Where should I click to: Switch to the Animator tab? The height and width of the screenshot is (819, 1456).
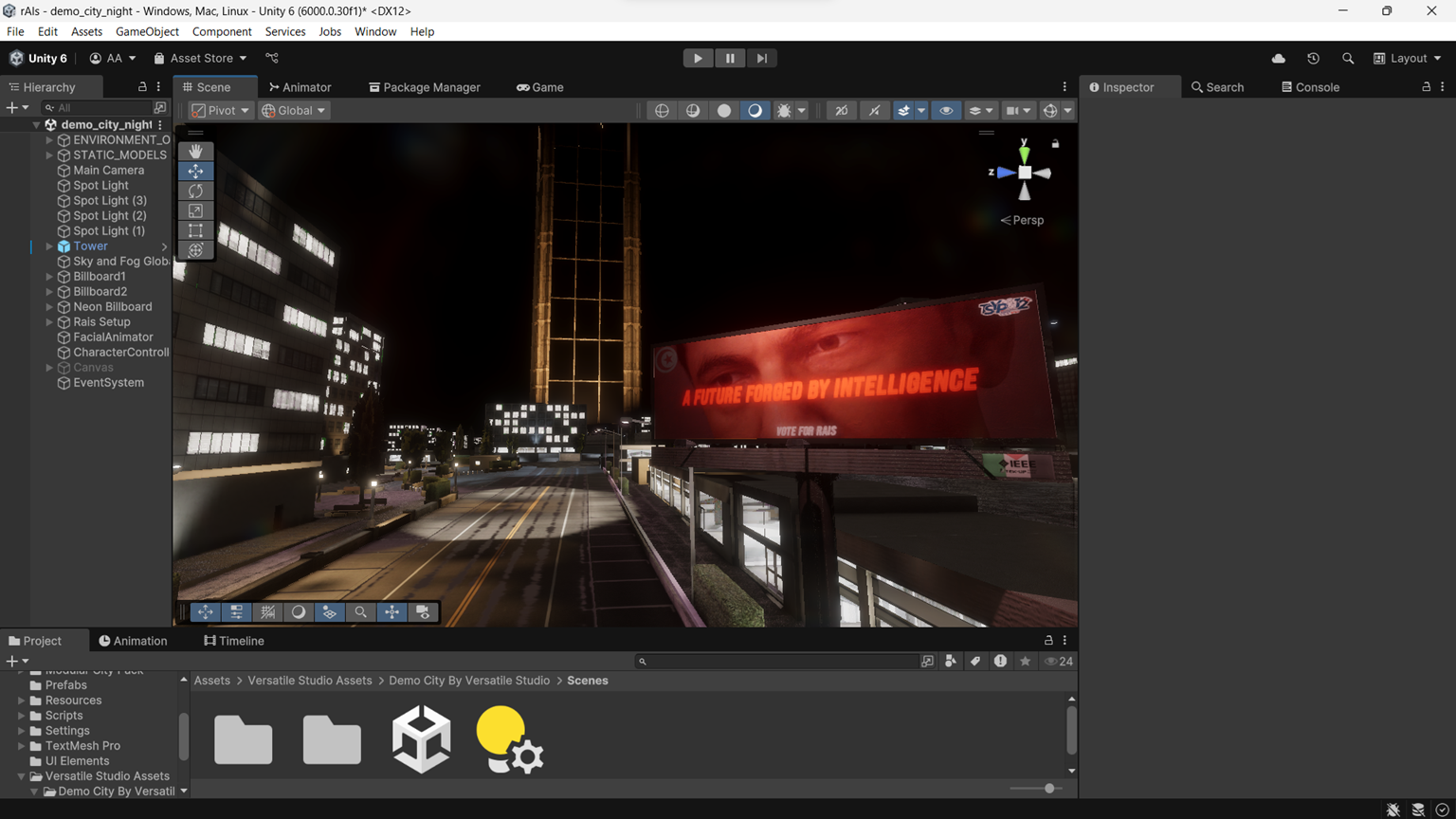(300, 87)
